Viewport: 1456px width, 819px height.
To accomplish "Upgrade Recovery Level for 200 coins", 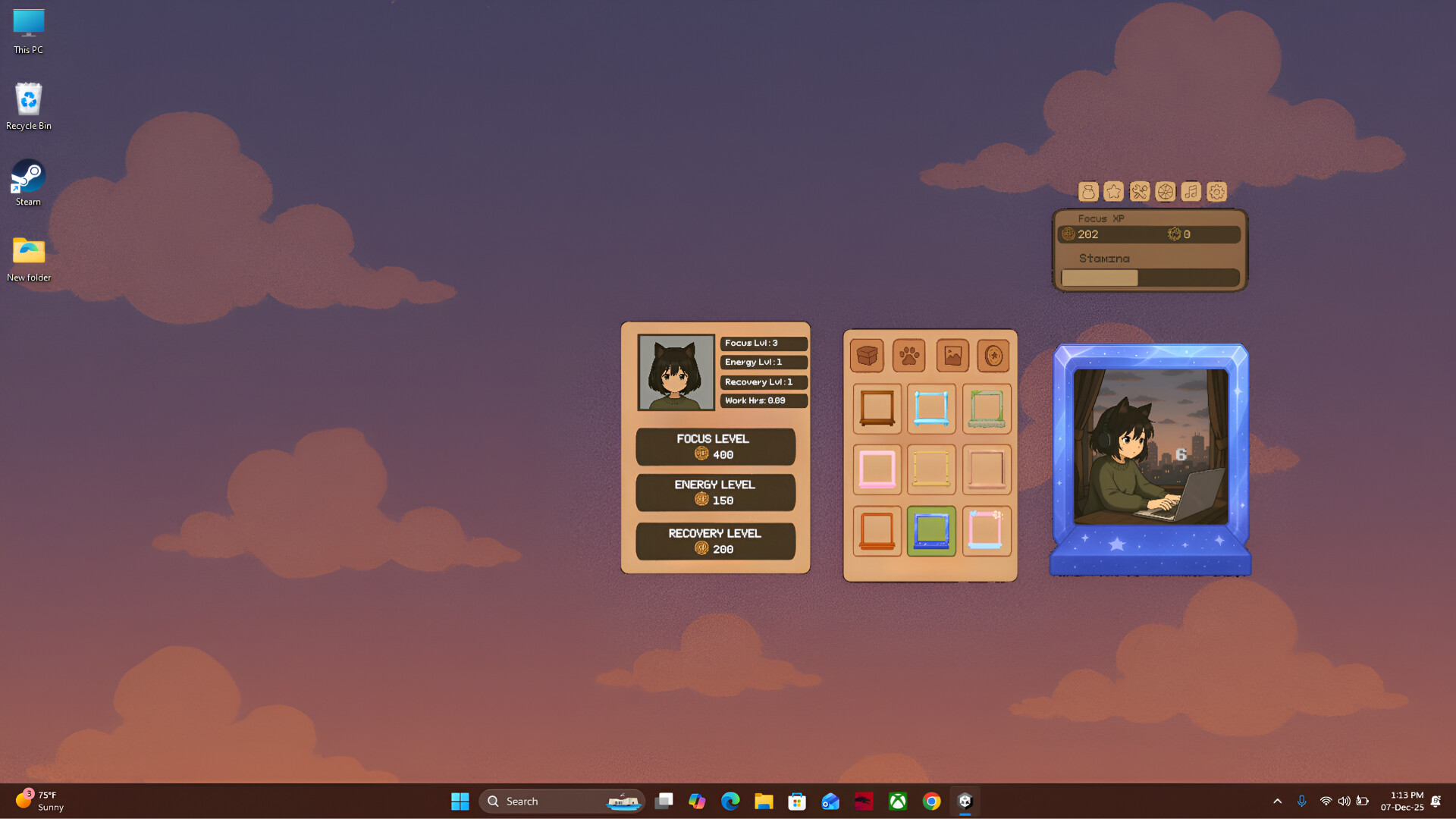I will [x=715, y=541].
